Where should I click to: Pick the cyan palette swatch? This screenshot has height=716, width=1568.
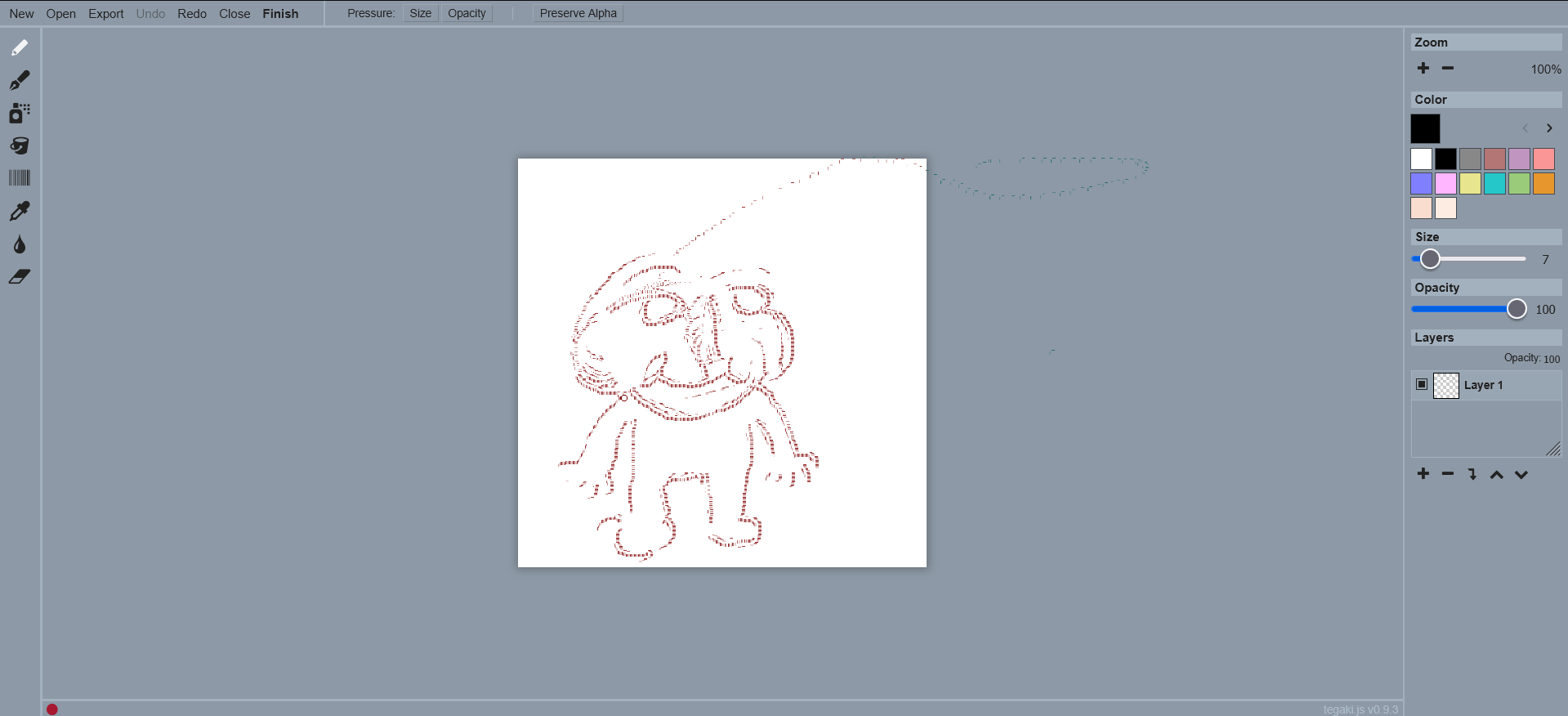click(1495, 183)
